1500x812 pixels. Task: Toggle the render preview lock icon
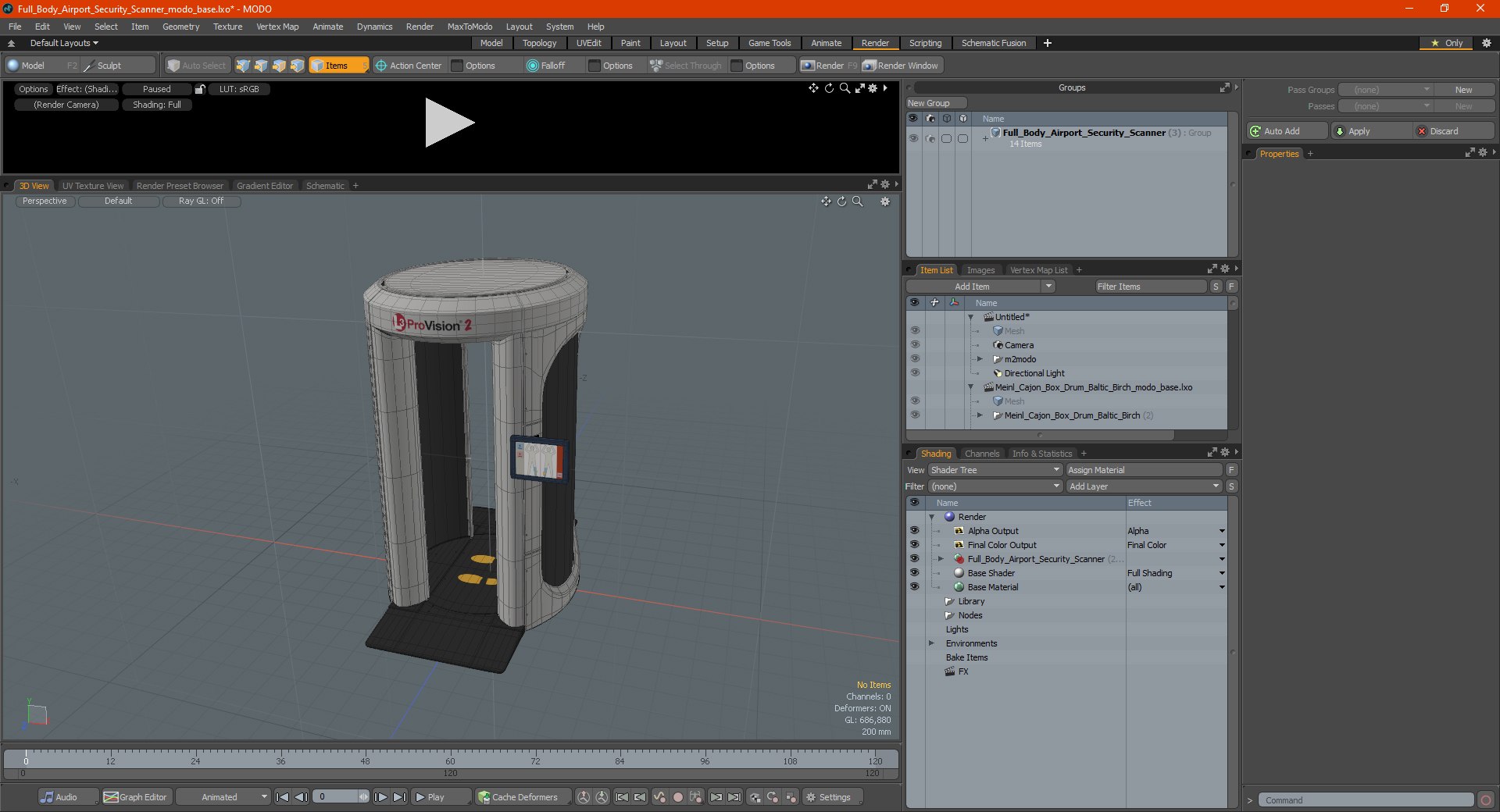pos(200,89)
